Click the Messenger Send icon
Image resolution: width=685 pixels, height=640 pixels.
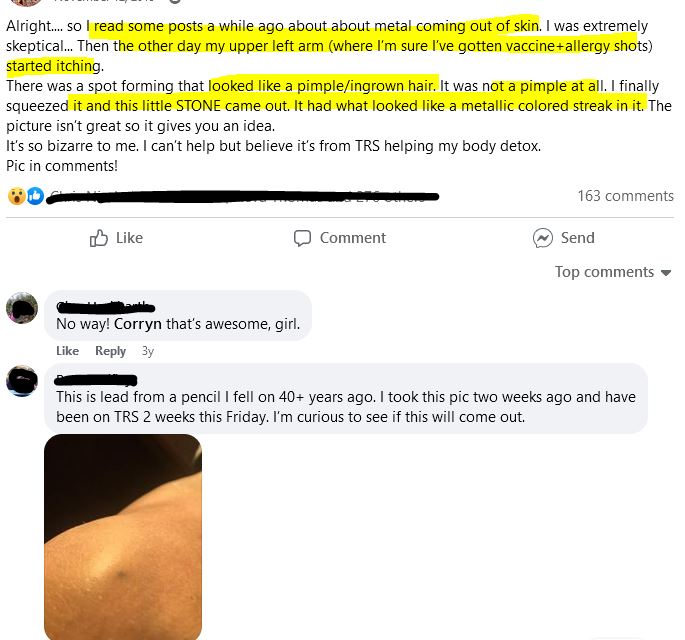click(x=543, y=238)
